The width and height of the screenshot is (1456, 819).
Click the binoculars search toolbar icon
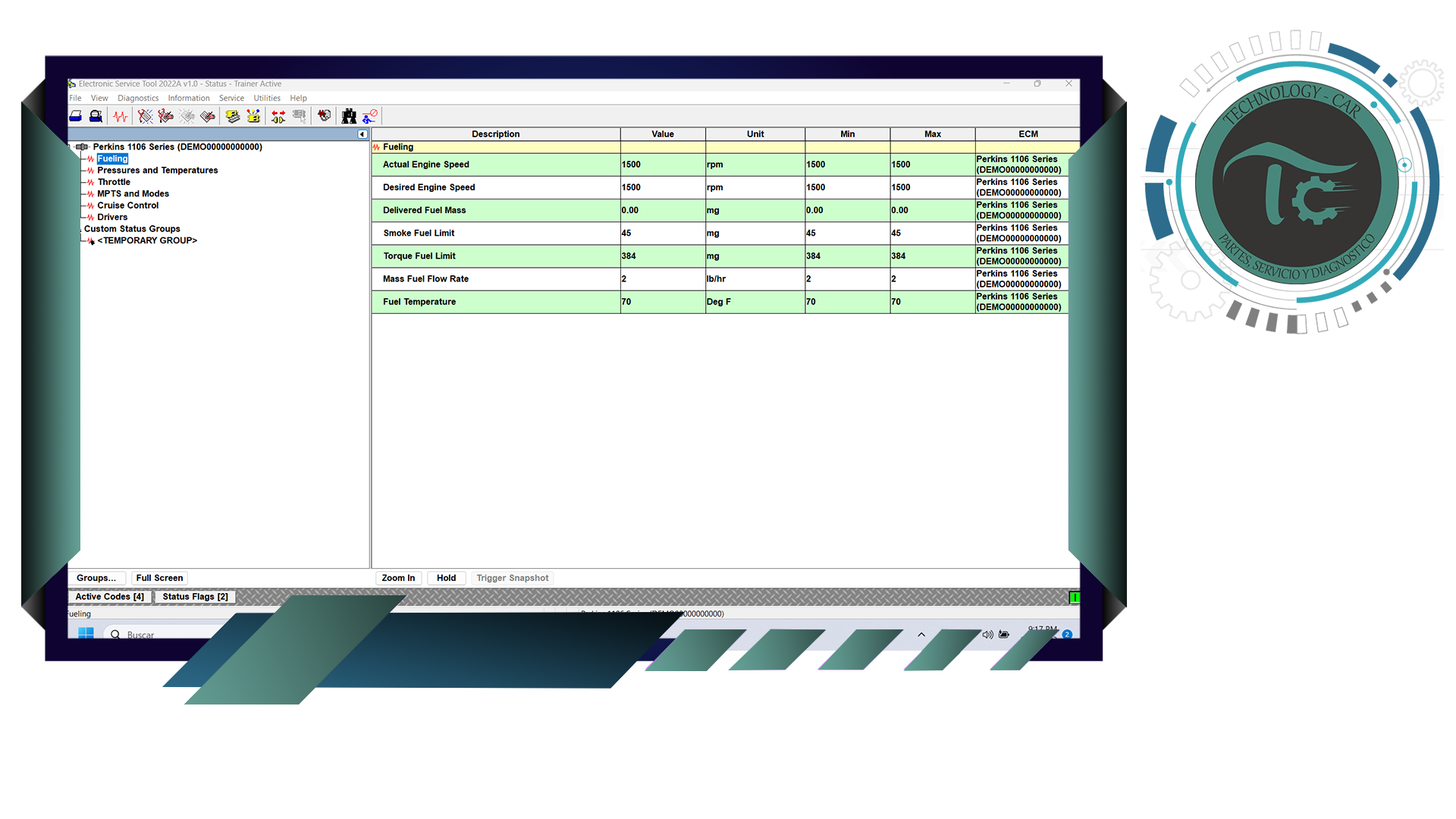(349, 116)
